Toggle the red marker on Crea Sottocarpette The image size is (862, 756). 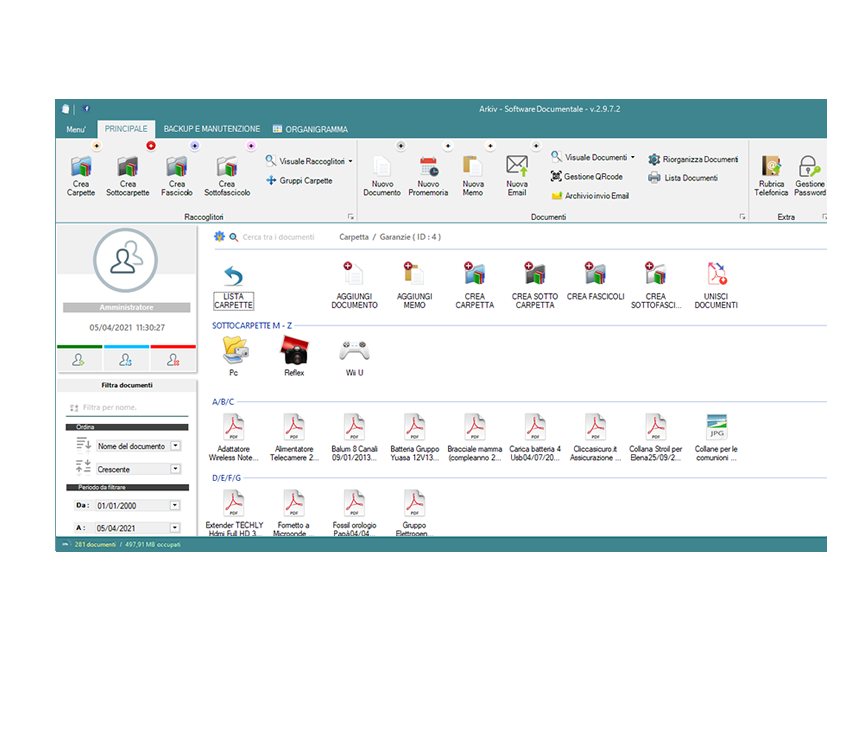(x=152, y=146)
